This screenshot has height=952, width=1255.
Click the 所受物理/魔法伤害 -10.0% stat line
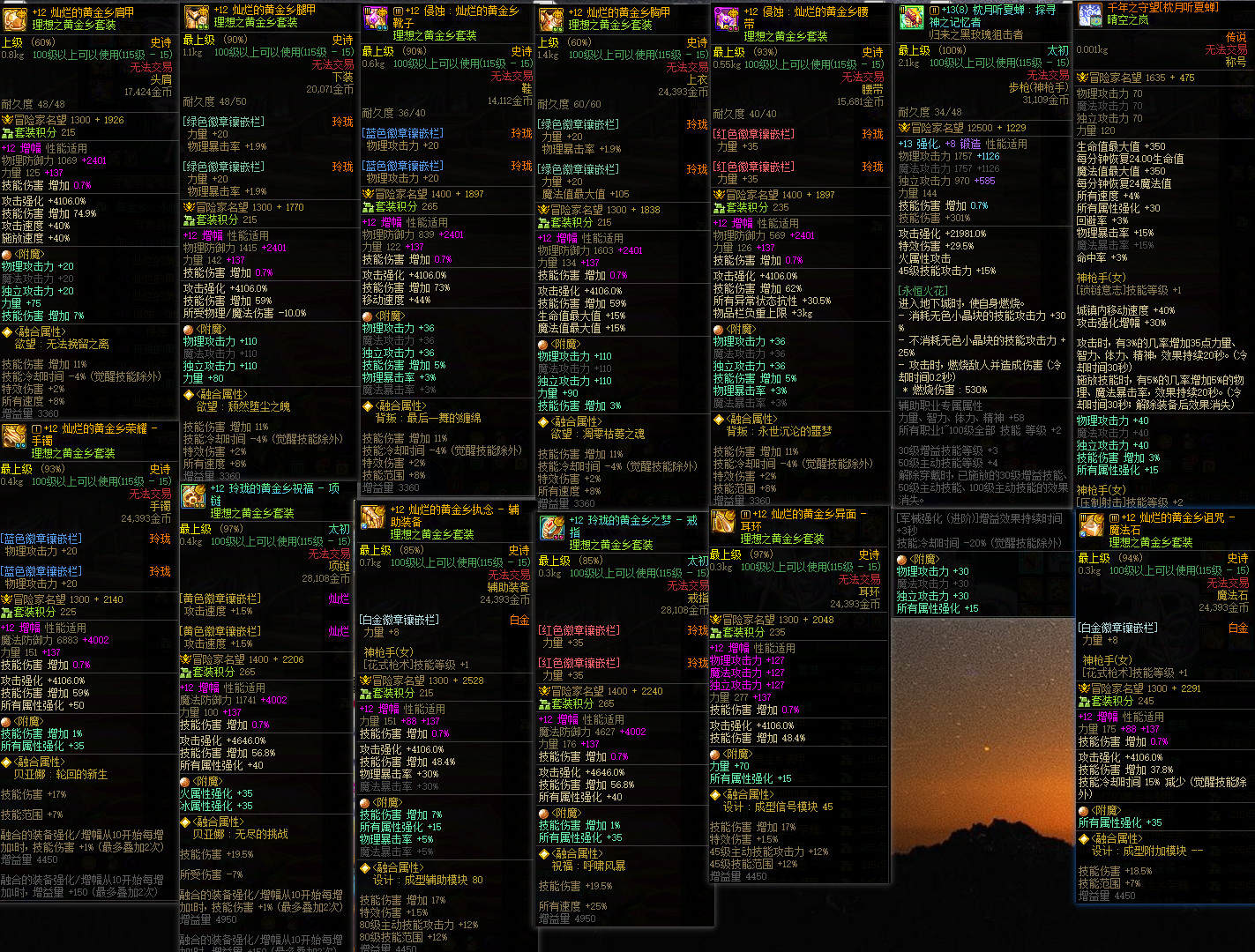point(245,314)
